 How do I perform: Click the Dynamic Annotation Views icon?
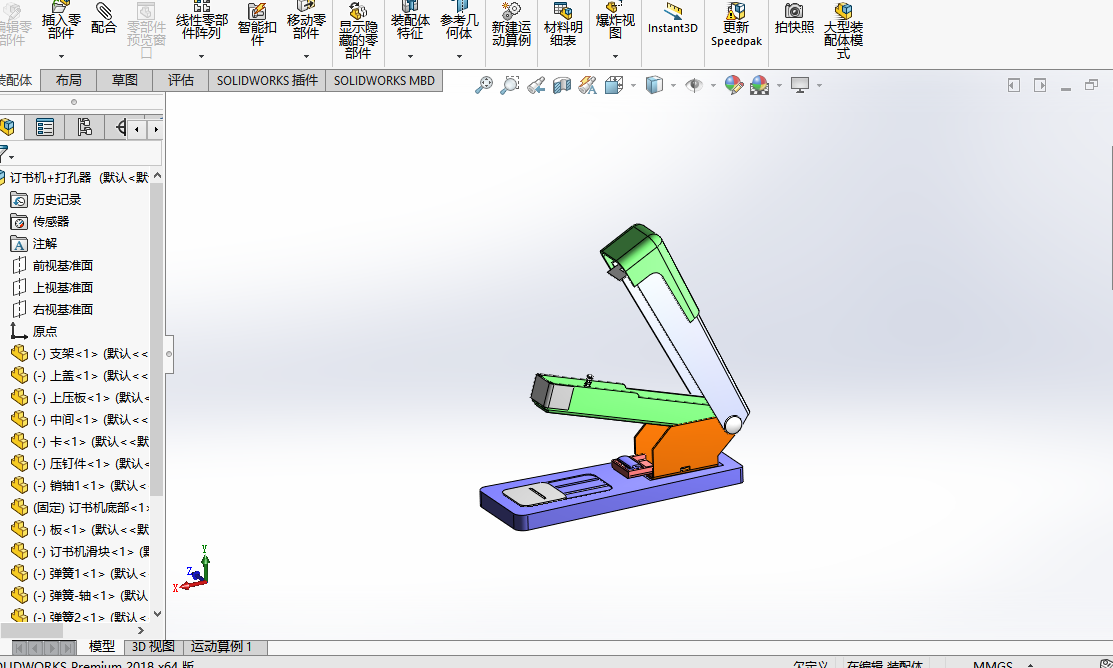point(588,85)
